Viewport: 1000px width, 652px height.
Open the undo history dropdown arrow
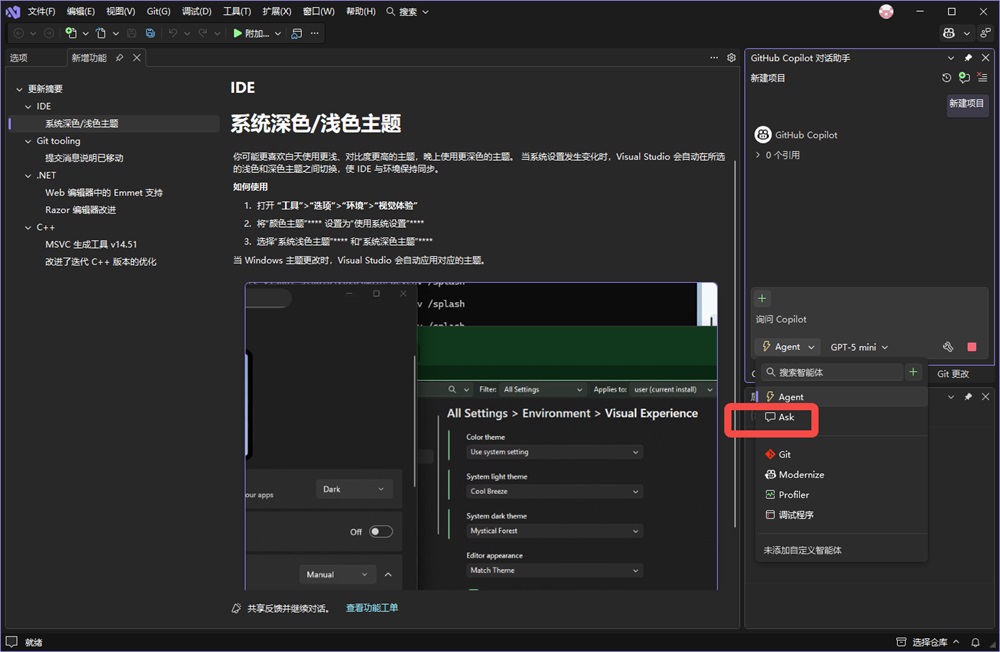(x=187, y=33)
